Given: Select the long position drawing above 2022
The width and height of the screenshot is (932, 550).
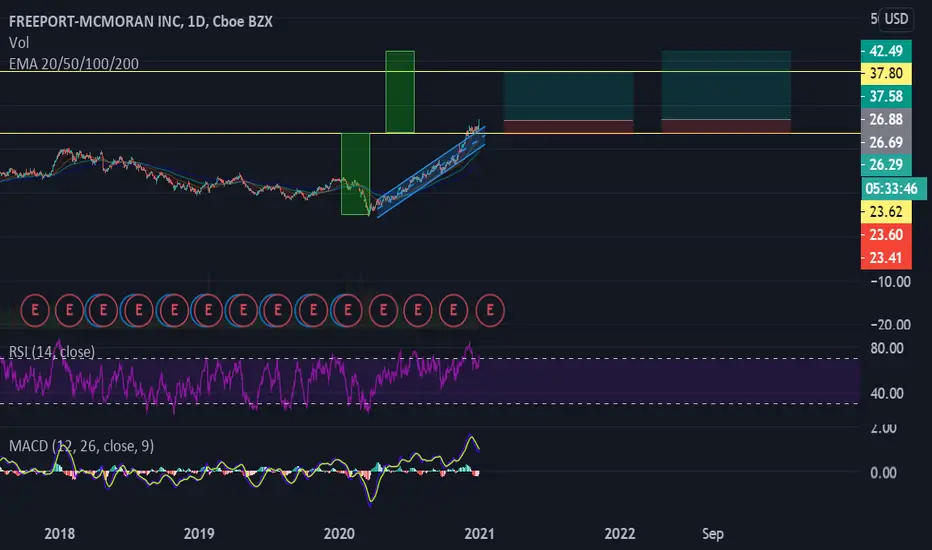Looking at the screenshot, I should point(568,102).
